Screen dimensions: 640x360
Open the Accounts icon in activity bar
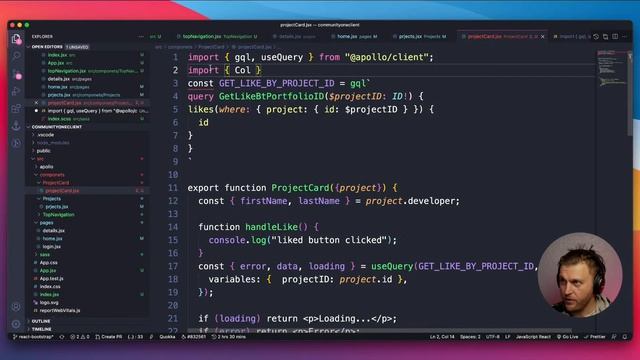coord(16,307)
